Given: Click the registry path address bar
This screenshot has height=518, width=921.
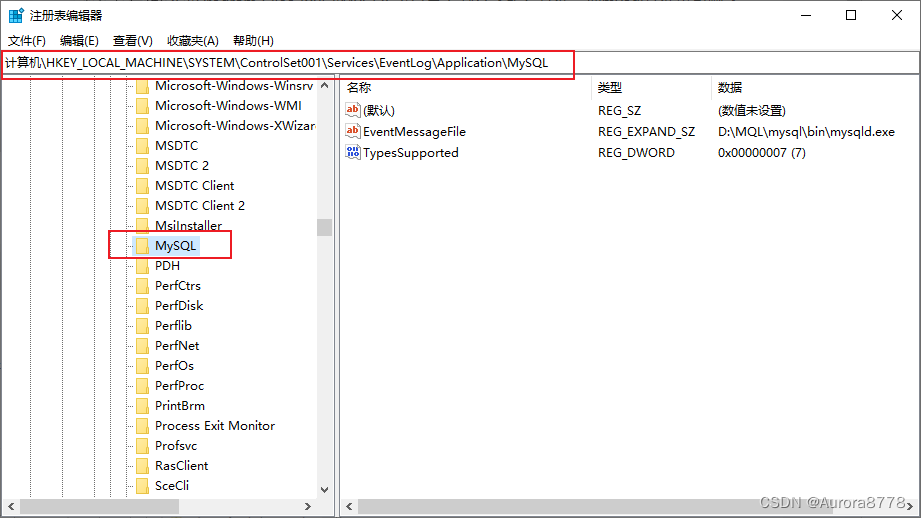Looking at the screenshot, I should coord(460,63).
